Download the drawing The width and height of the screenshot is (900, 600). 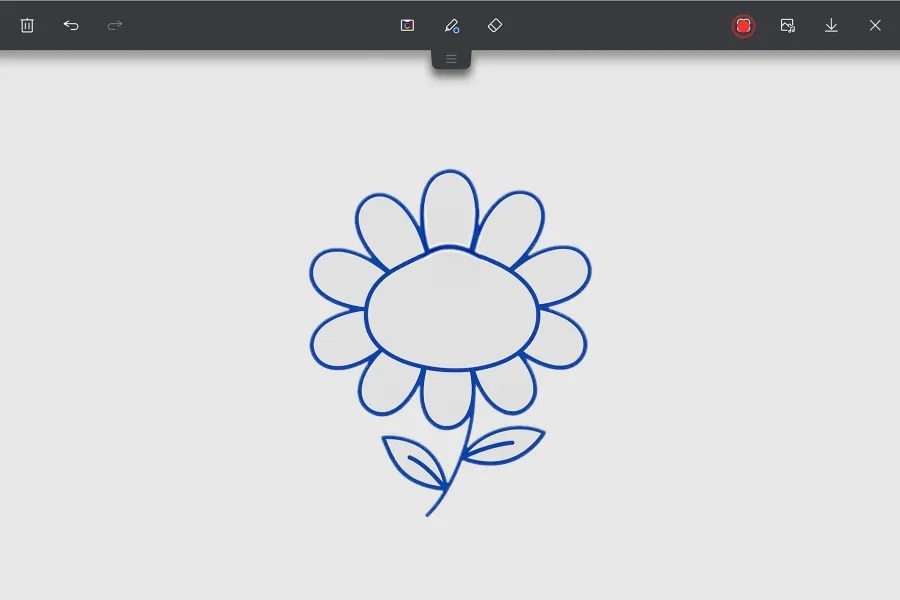point(831,25)
